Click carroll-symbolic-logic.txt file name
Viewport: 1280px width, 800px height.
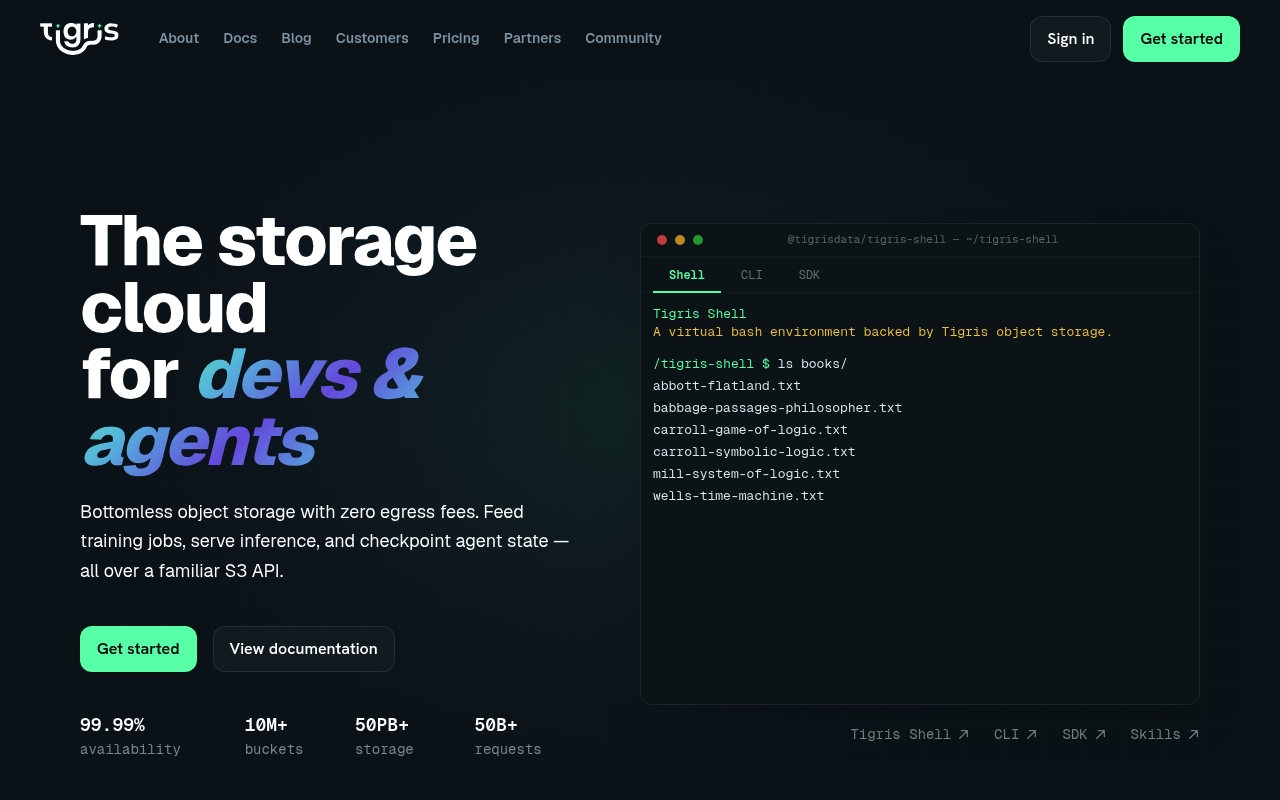(754, 452)
